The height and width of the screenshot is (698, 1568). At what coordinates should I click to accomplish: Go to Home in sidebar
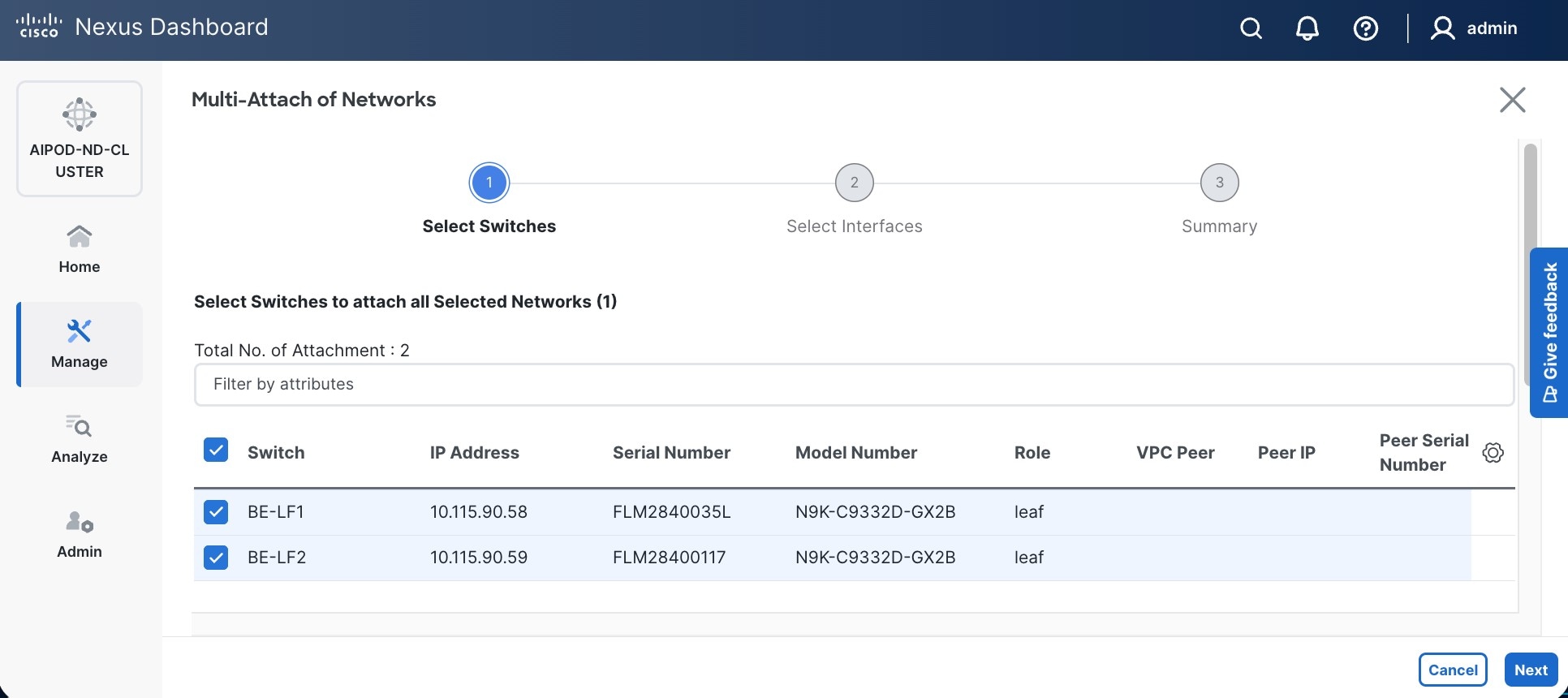click(80, 249)
